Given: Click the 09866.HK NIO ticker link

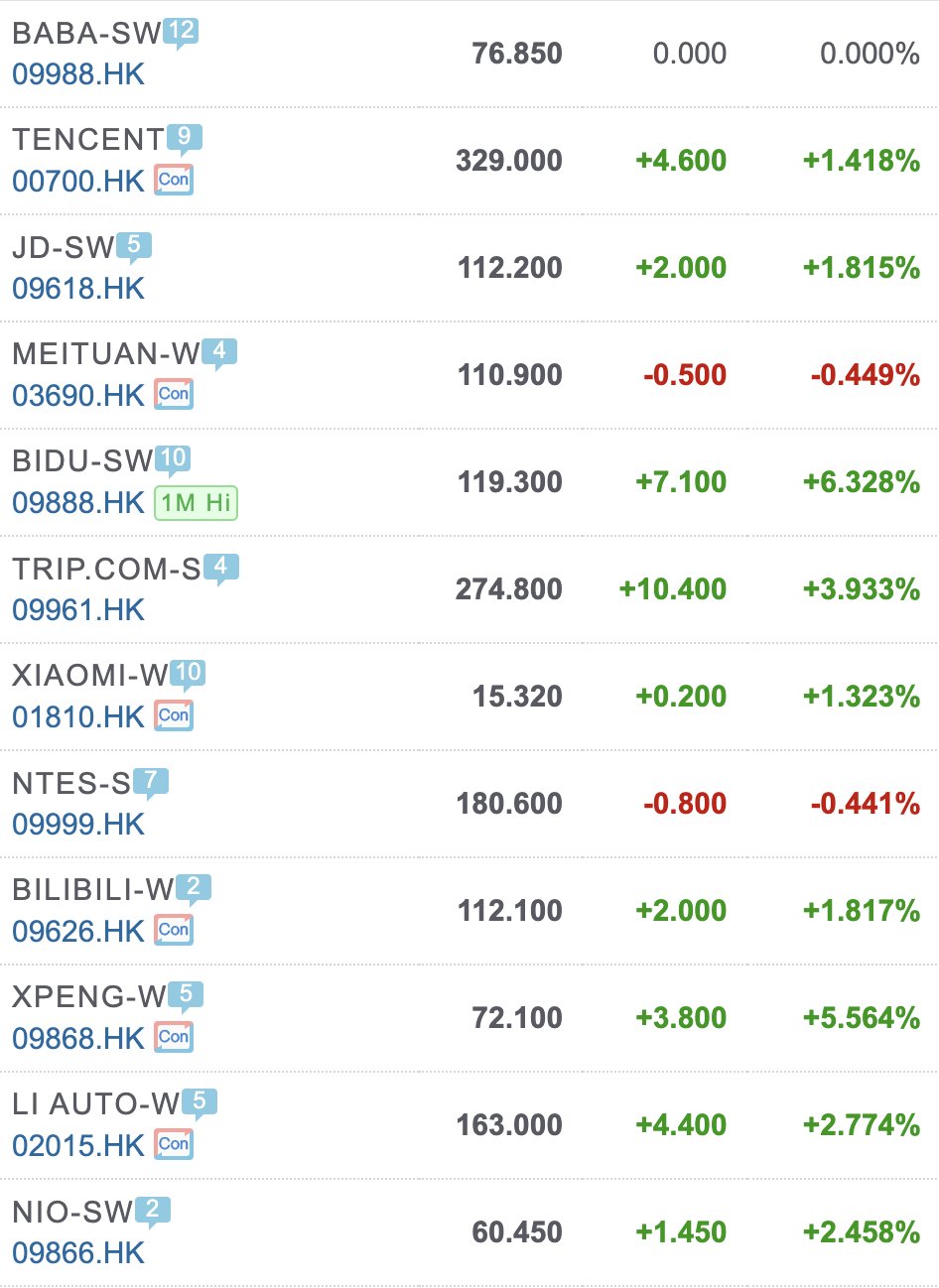Looking at the screenshot, I should [x=78, y=1253].
